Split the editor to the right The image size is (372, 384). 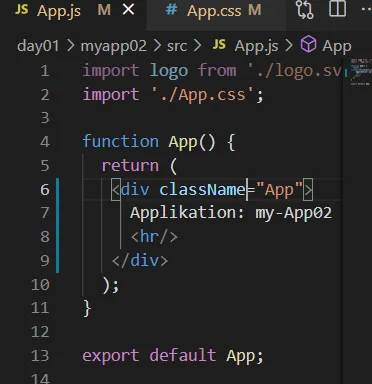pos(337,9)
